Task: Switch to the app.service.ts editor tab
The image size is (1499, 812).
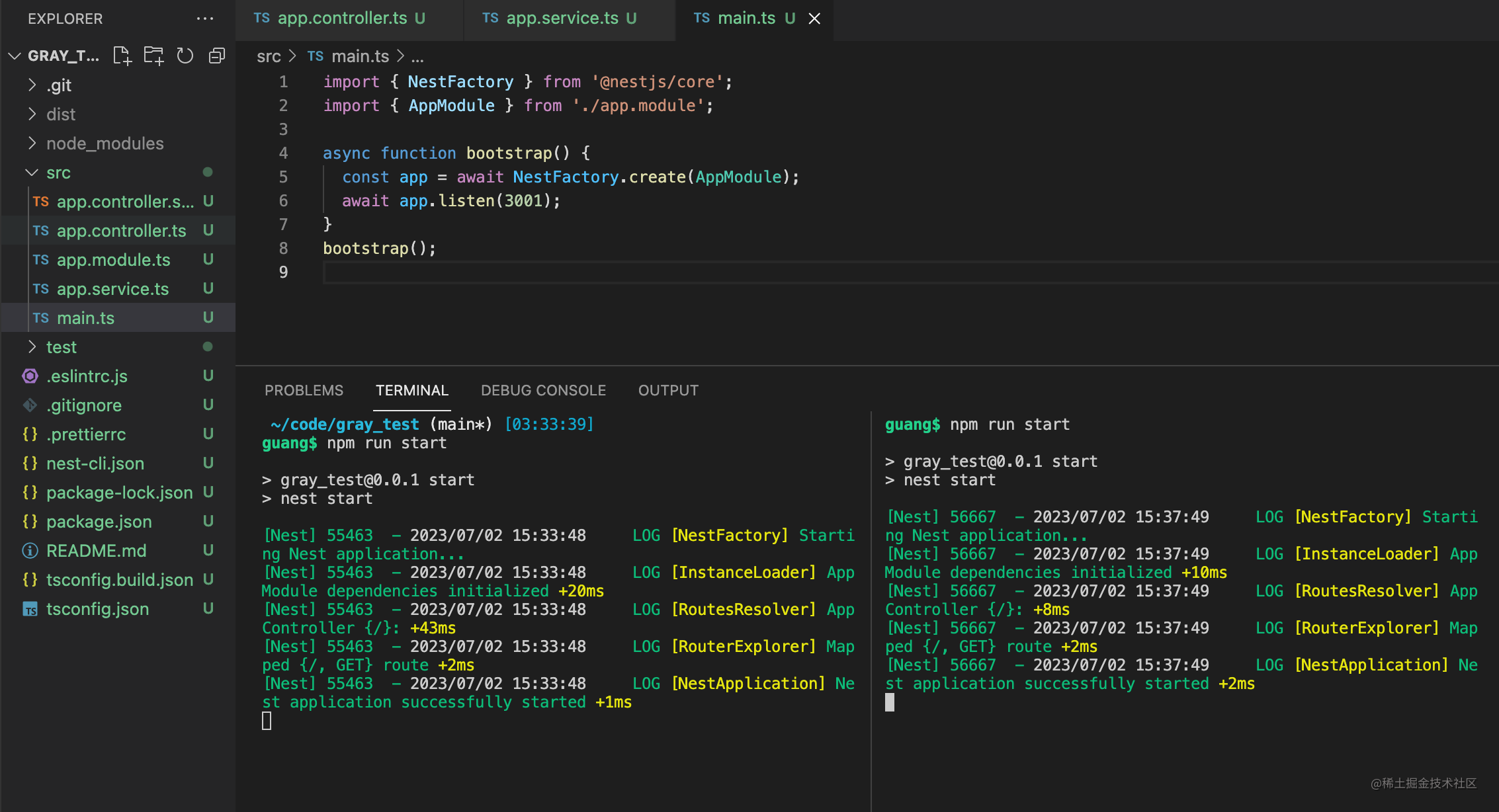Action: tap(562, 19)
